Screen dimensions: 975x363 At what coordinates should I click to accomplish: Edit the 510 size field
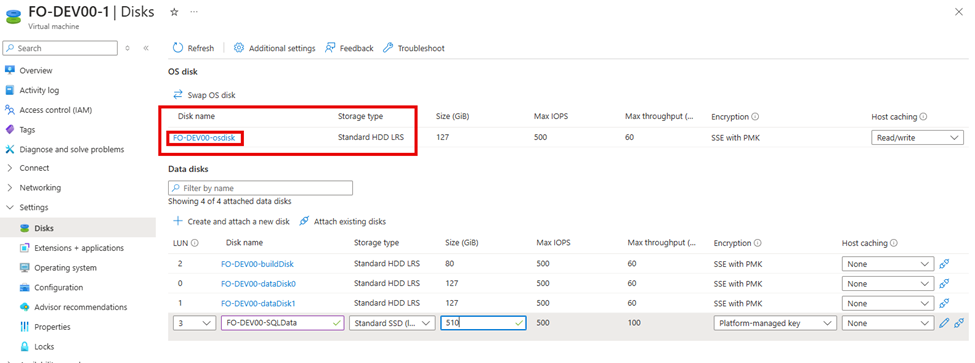[x=483, y=323]
